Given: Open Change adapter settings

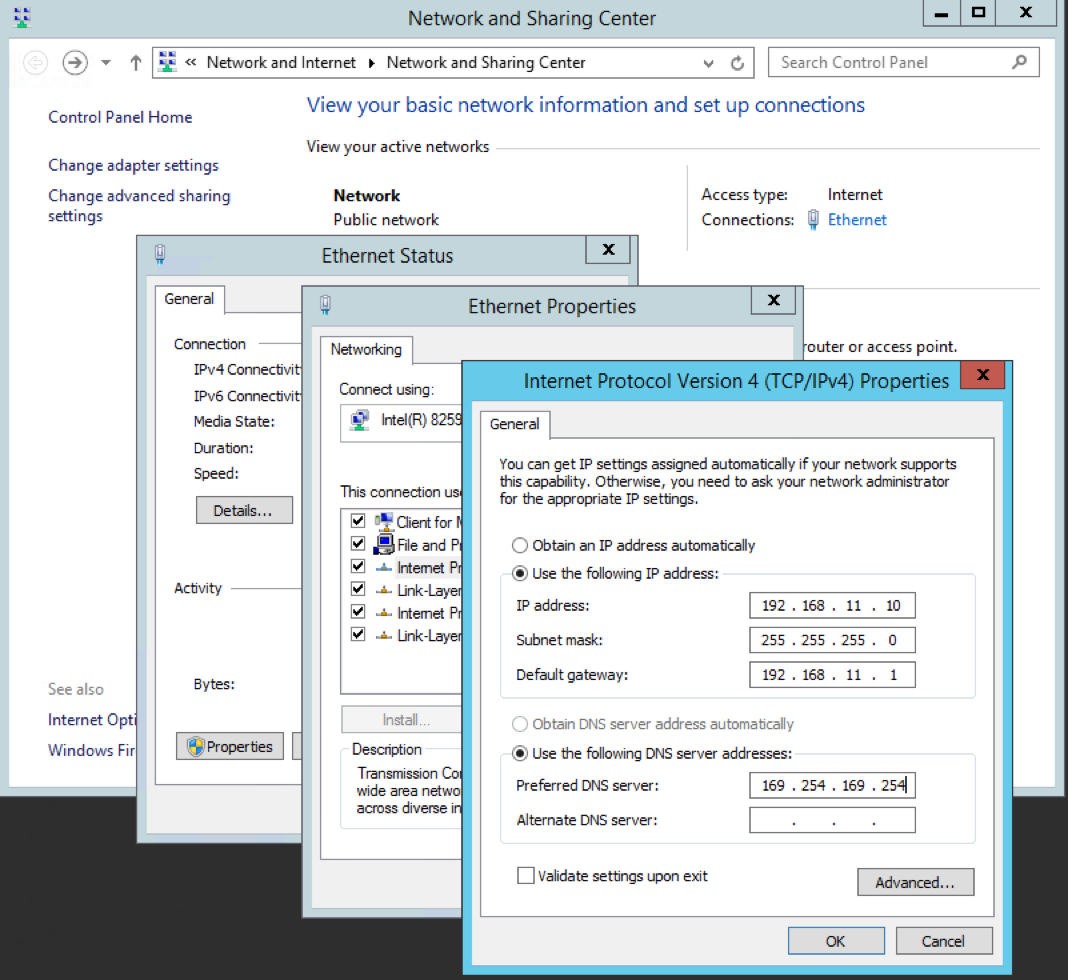Looking at the screenshot, I should pyautogui.click(x=133, y=165).
